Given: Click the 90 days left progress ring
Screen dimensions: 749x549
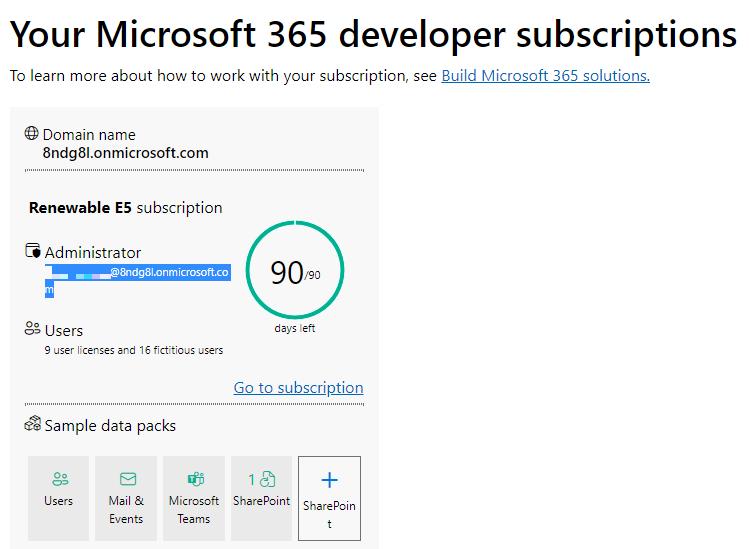Looking at the screenshot, I should pos(294,271).
